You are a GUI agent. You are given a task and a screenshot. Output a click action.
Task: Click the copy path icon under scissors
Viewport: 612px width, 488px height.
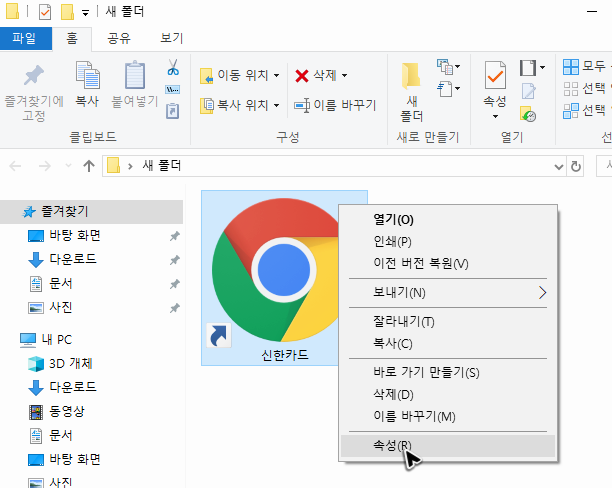(173, 90)
